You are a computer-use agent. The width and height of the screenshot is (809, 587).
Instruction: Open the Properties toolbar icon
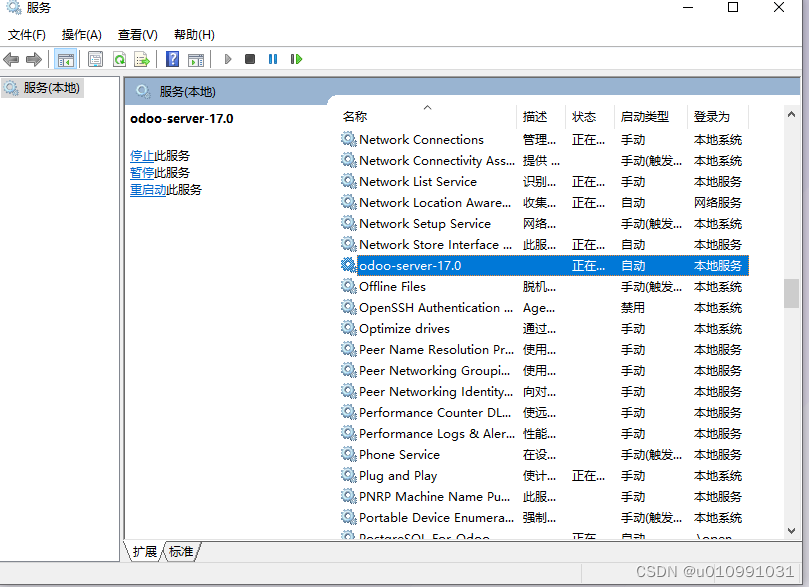click(x=95, y=59)
